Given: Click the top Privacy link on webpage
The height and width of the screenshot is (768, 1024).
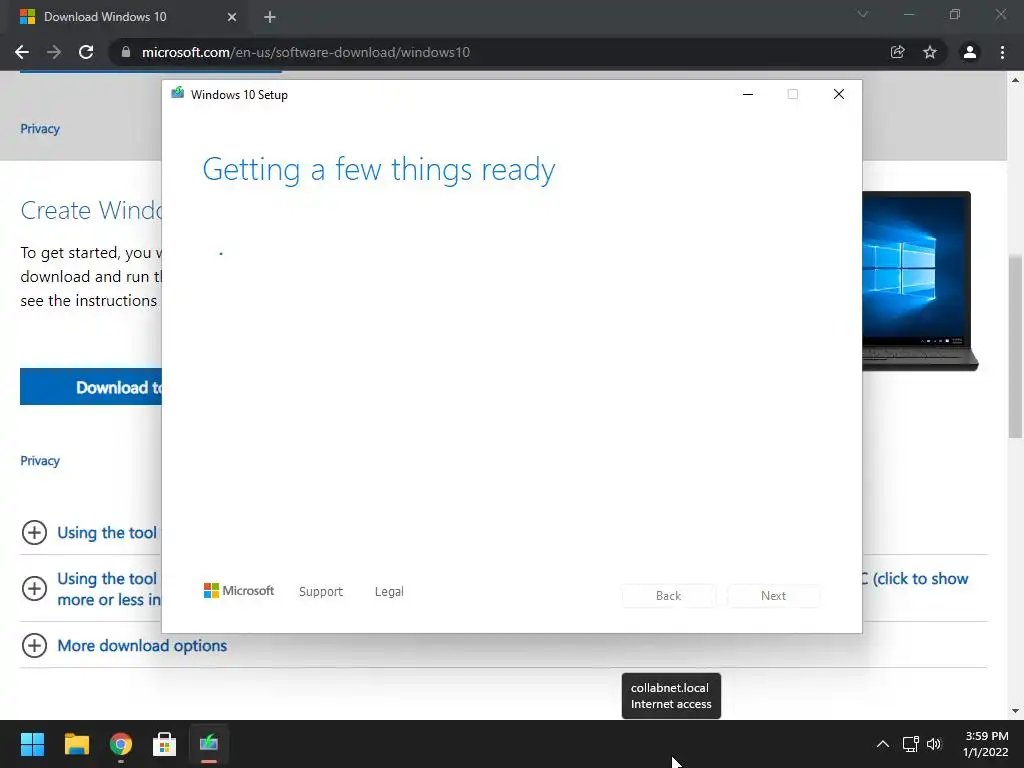Looking at the screenshot, I should 40,129.
